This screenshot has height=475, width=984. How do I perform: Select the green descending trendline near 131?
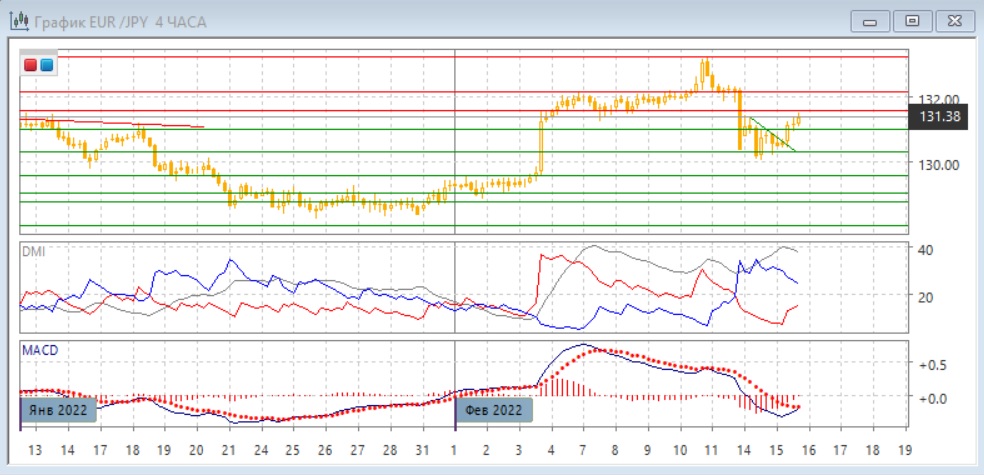click(772, 135)
